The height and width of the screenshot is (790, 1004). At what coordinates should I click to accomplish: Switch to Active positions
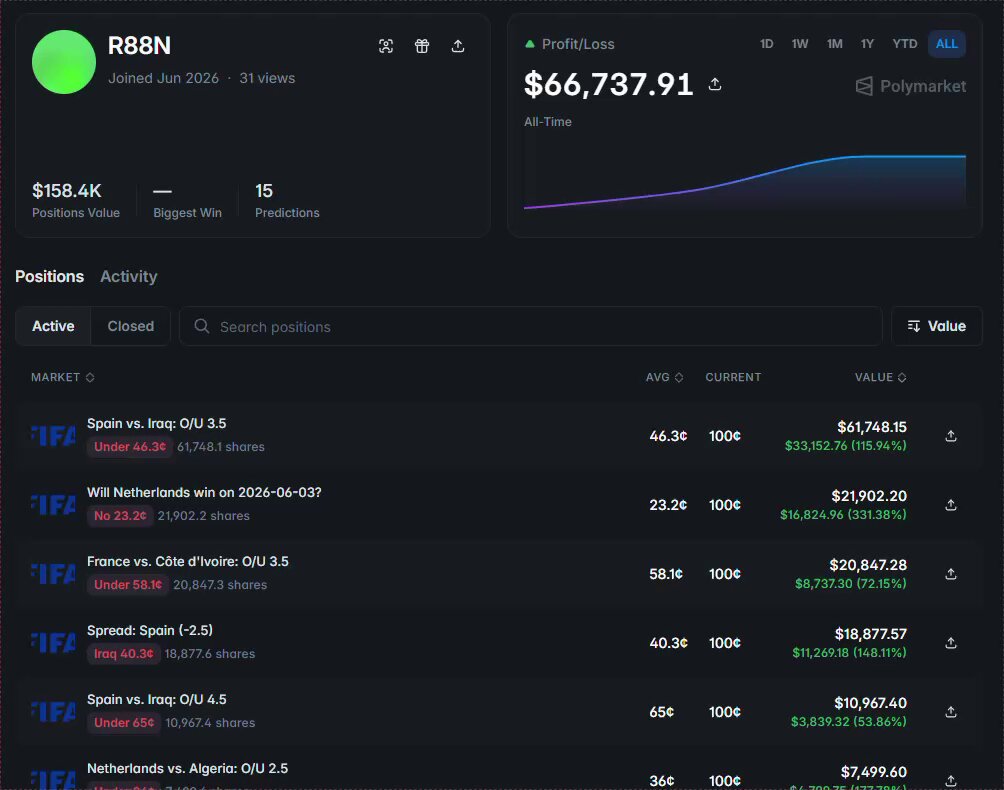[53, 326]
